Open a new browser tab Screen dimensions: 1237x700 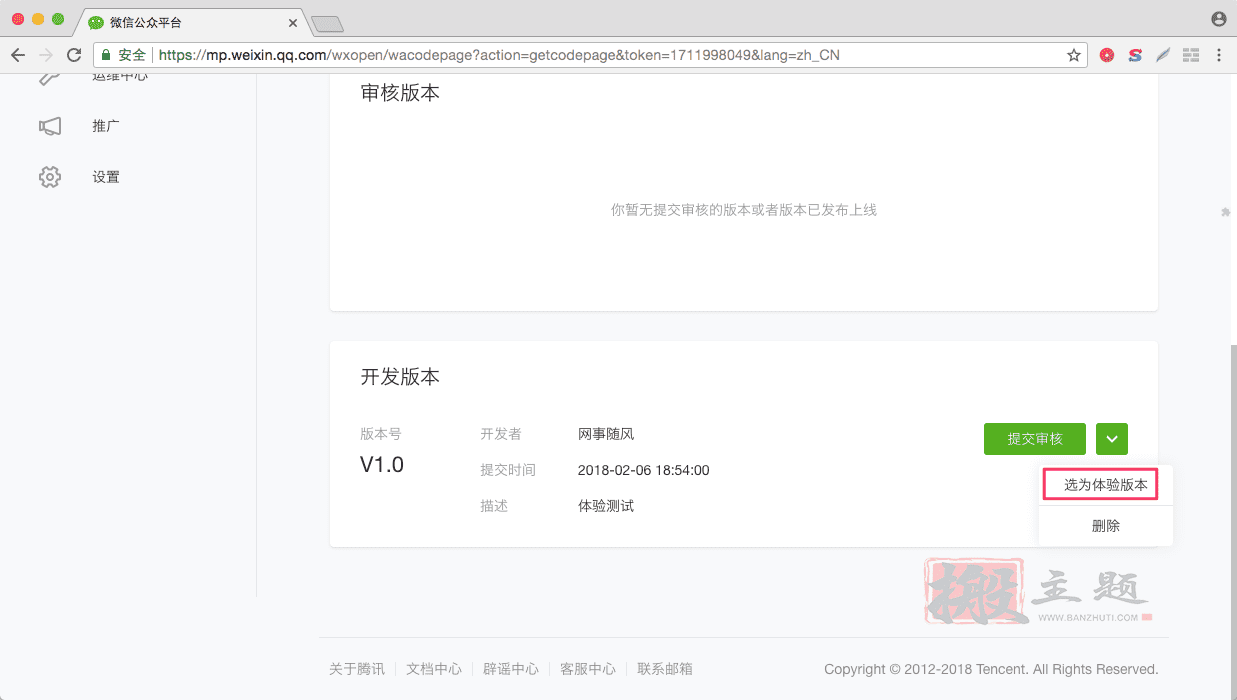[x=327, y=23]
